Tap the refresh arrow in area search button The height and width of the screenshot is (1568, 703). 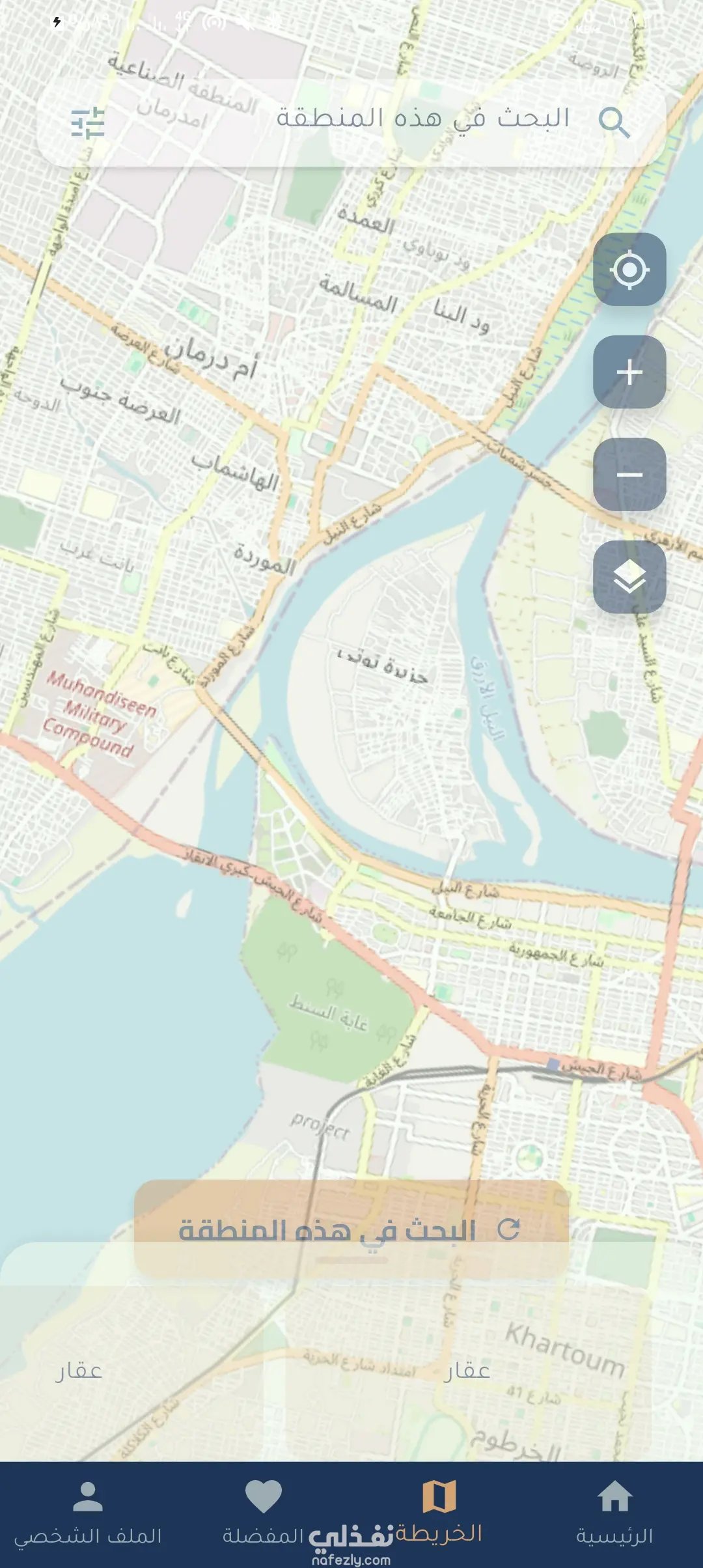(x=508, y=1229)
